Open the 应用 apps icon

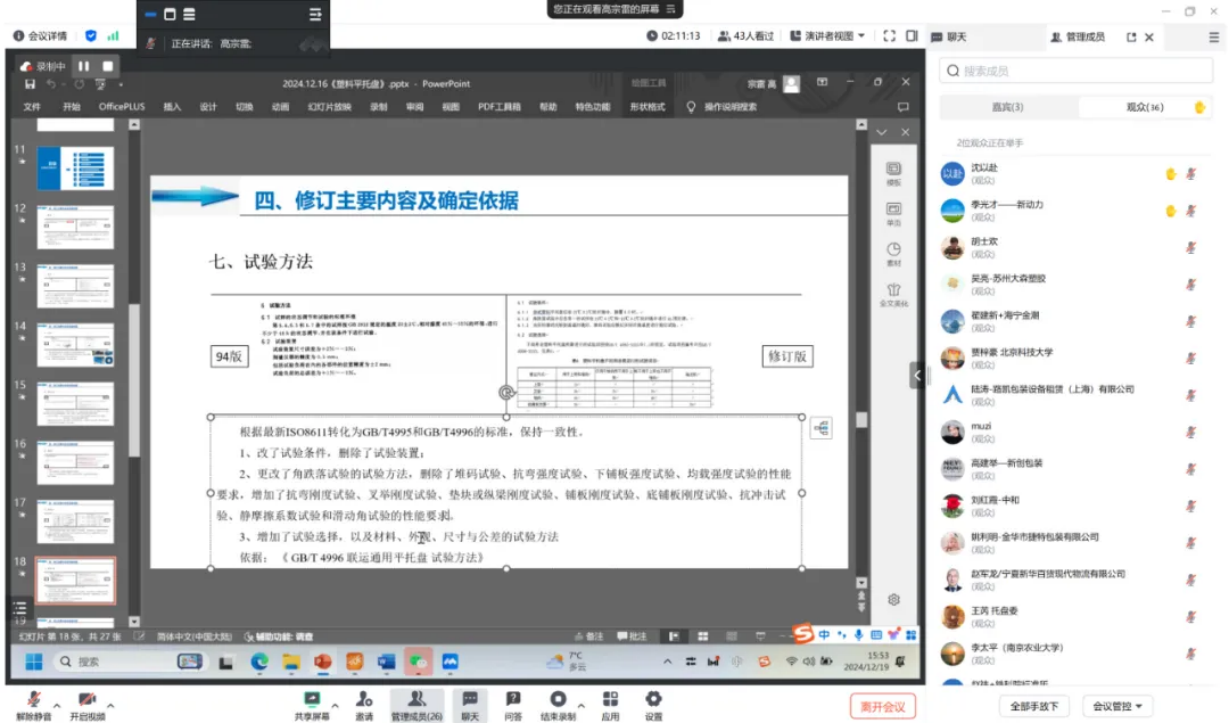610,699
